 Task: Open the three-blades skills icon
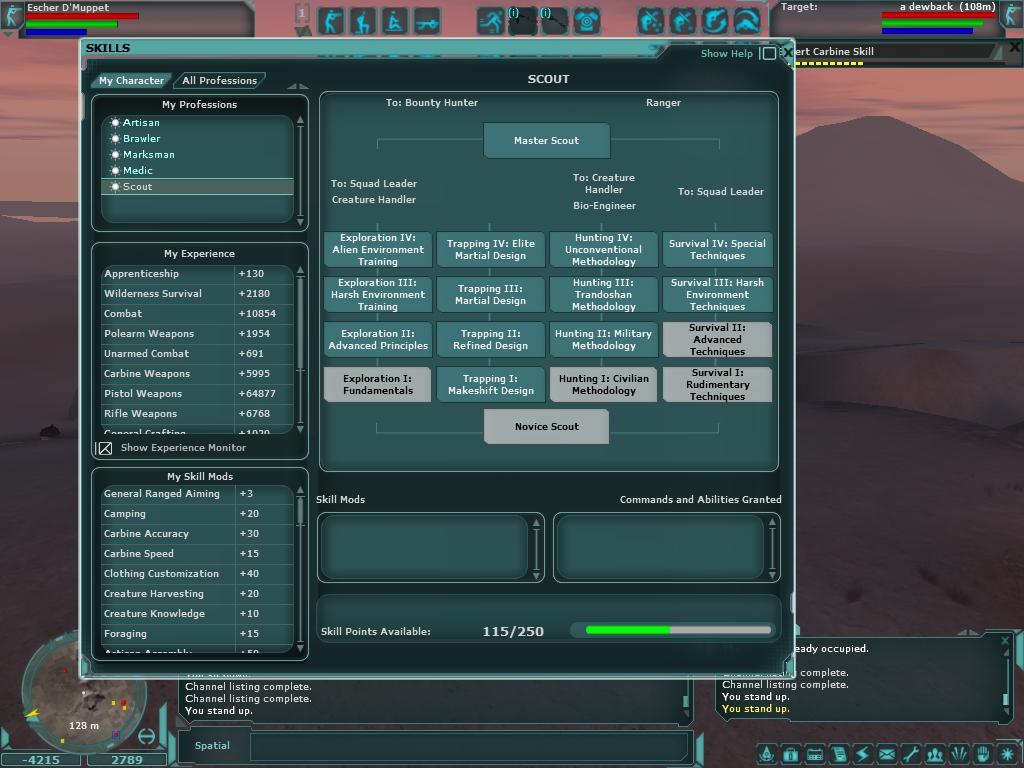coord(959,754)
